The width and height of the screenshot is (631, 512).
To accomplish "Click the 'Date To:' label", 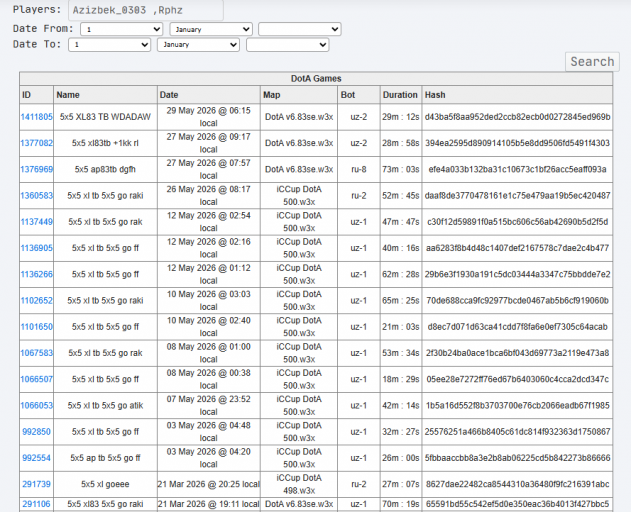I will click(37, 44).
